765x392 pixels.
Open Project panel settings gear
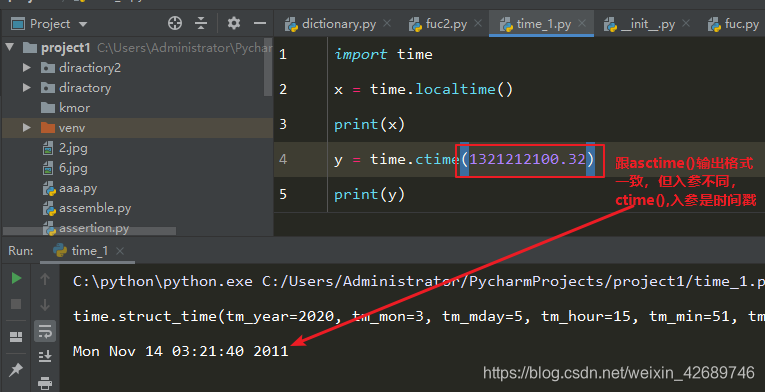coord(234,23)
